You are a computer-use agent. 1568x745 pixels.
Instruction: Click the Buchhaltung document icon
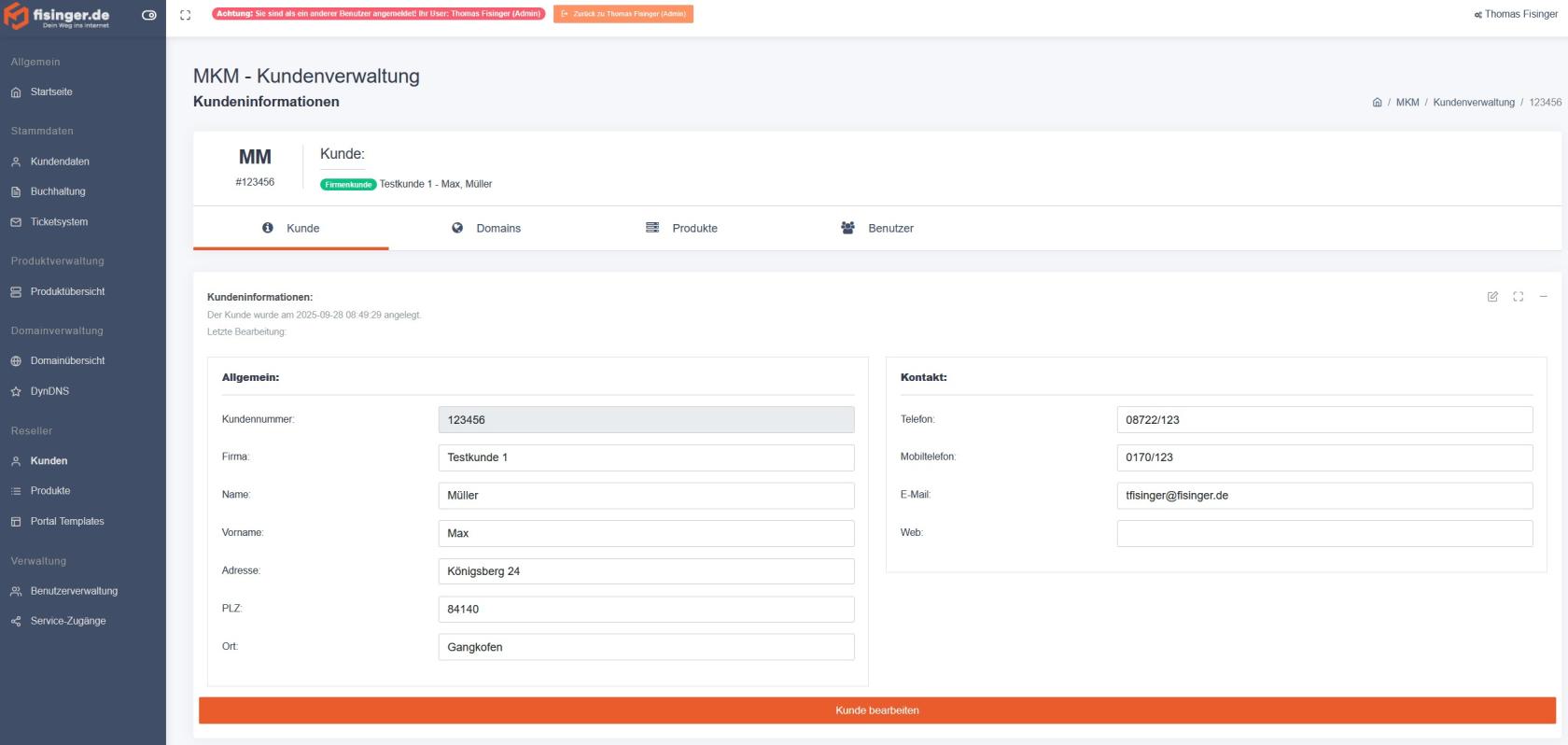[16, 192]
